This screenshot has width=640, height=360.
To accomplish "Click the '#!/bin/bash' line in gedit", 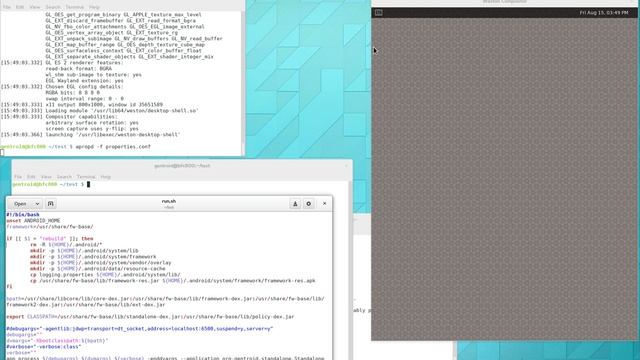I will click(23, 215).
